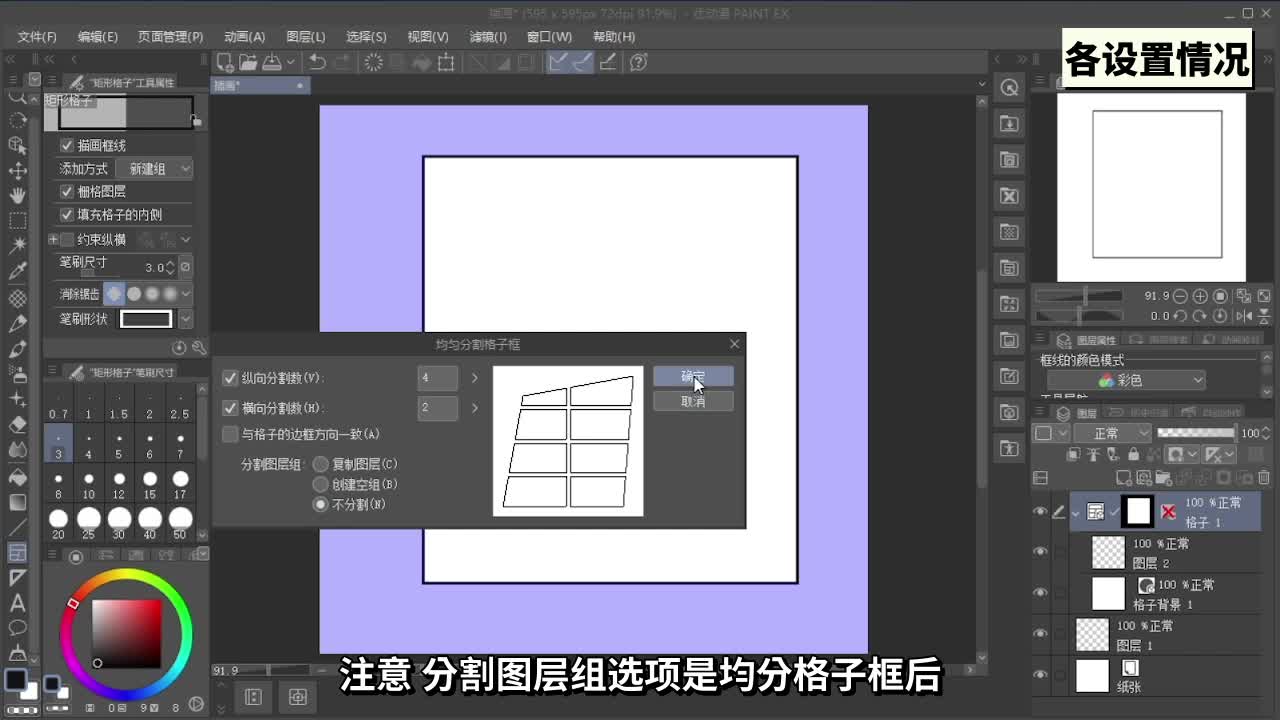Select the Hand pan tool

[17, 195]
